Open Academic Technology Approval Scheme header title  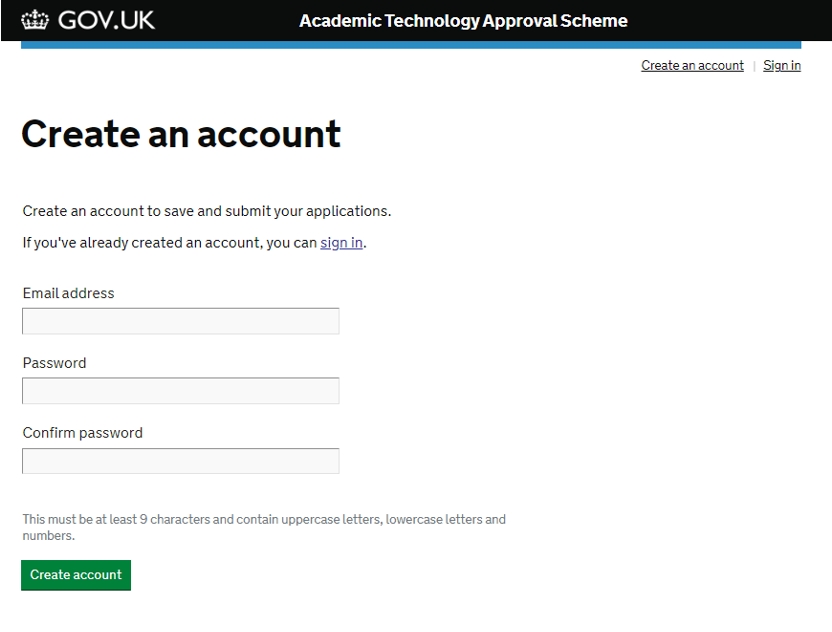pos(463,21)
